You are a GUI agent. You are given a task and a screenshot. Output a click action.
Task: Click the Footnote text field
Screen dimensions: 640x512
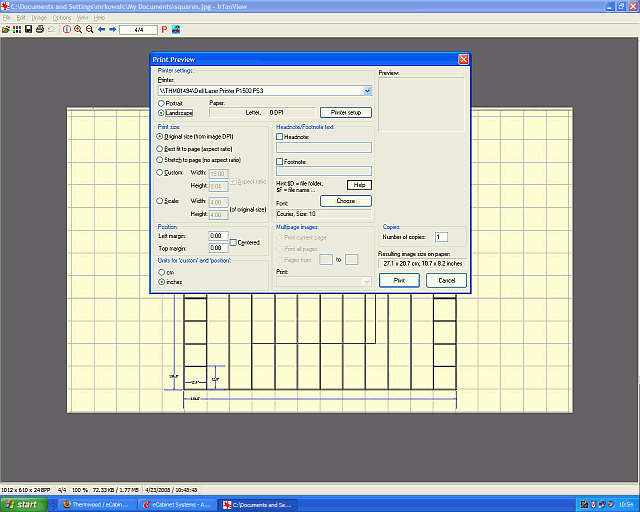point(324,171)
